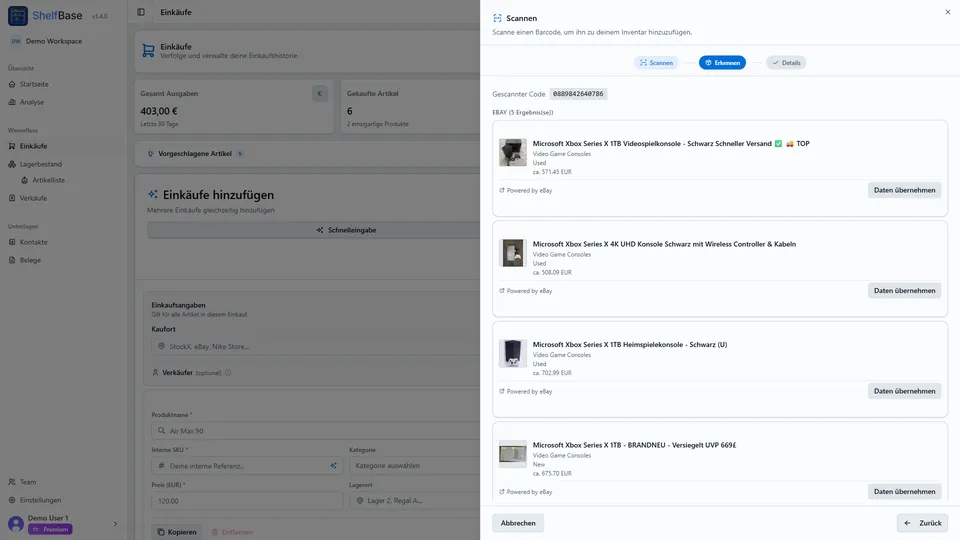Open Startseite in sidebar
960x540 pixels.
pyautogui.click(x=34, y=84)
